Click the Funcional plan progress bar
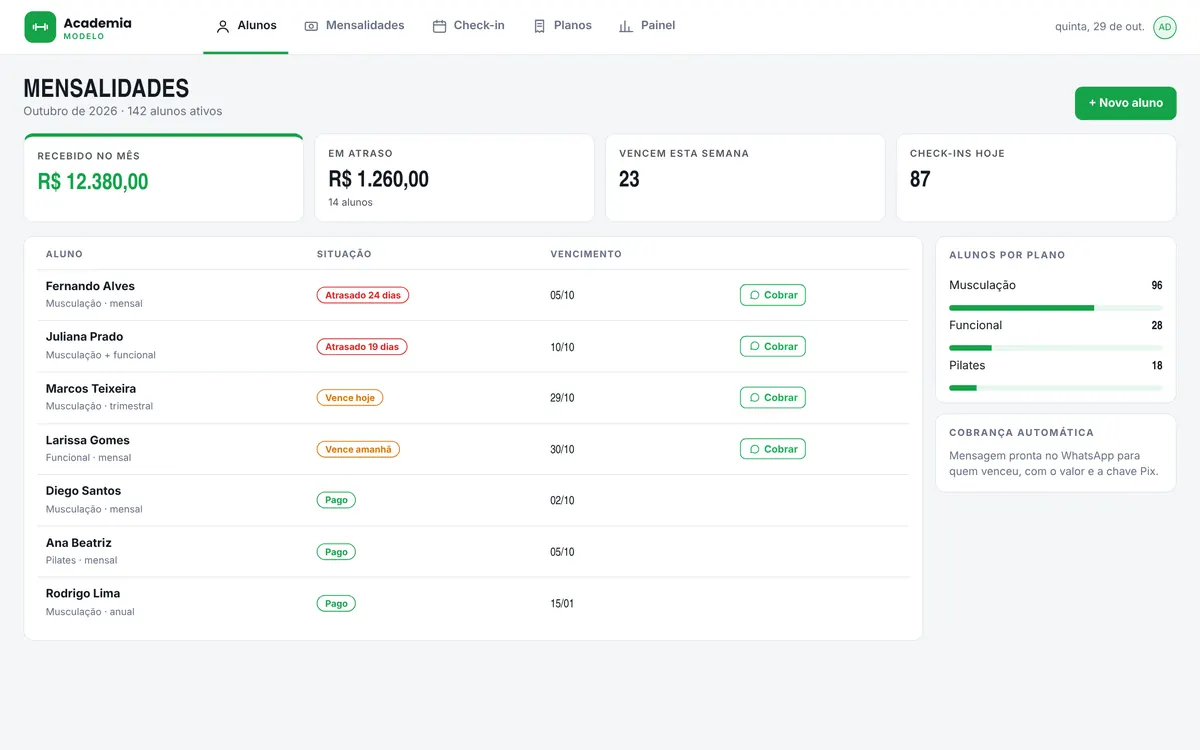 tap(1056, 348)
